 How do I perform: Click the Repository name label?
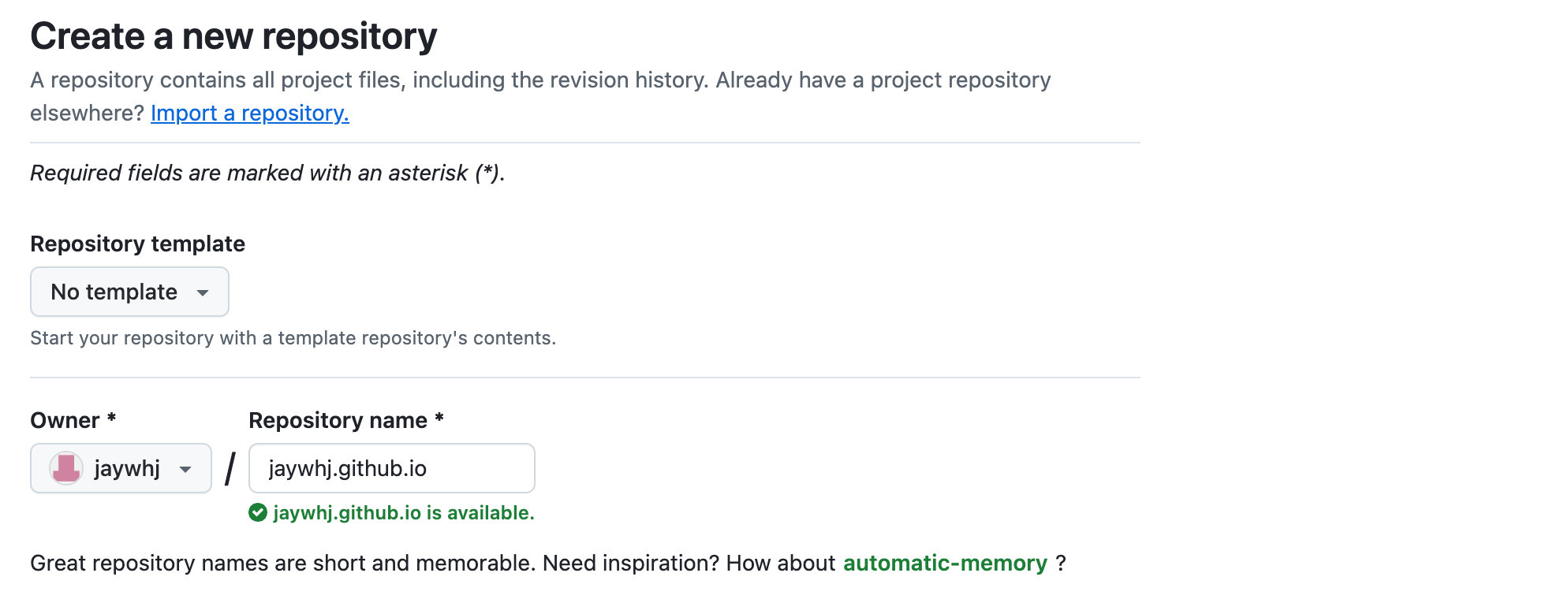(x=338, y=421)
